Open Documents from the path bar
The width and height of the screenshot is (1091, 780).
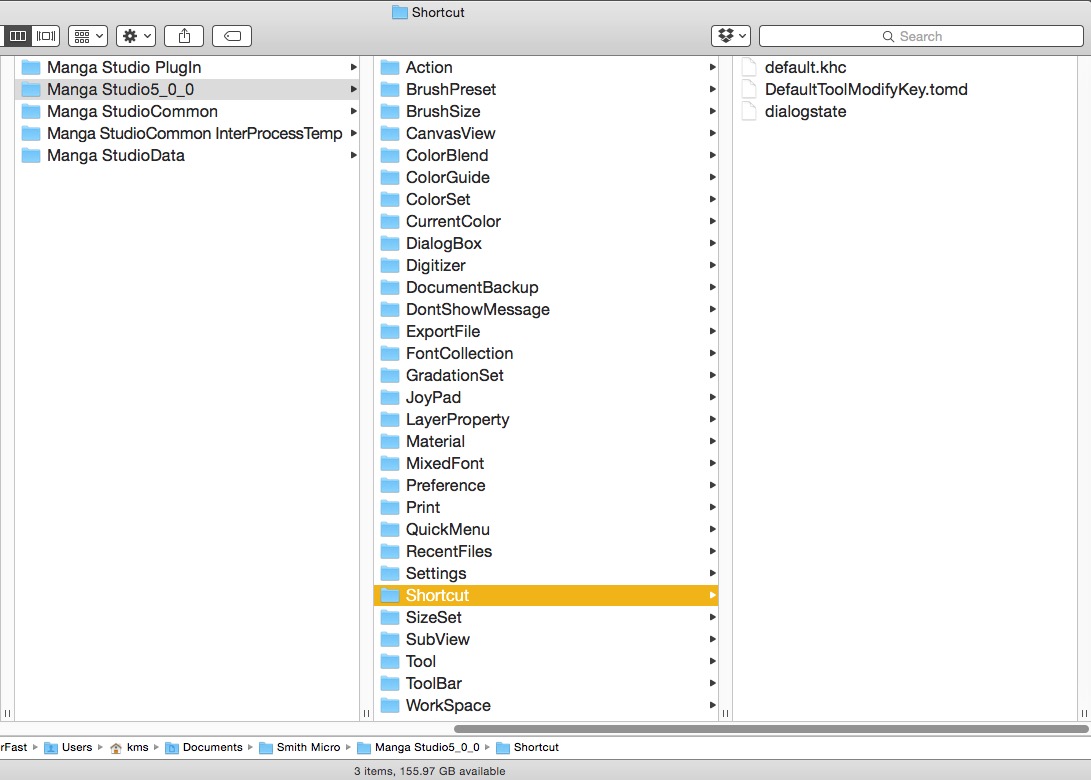point(210,747)
